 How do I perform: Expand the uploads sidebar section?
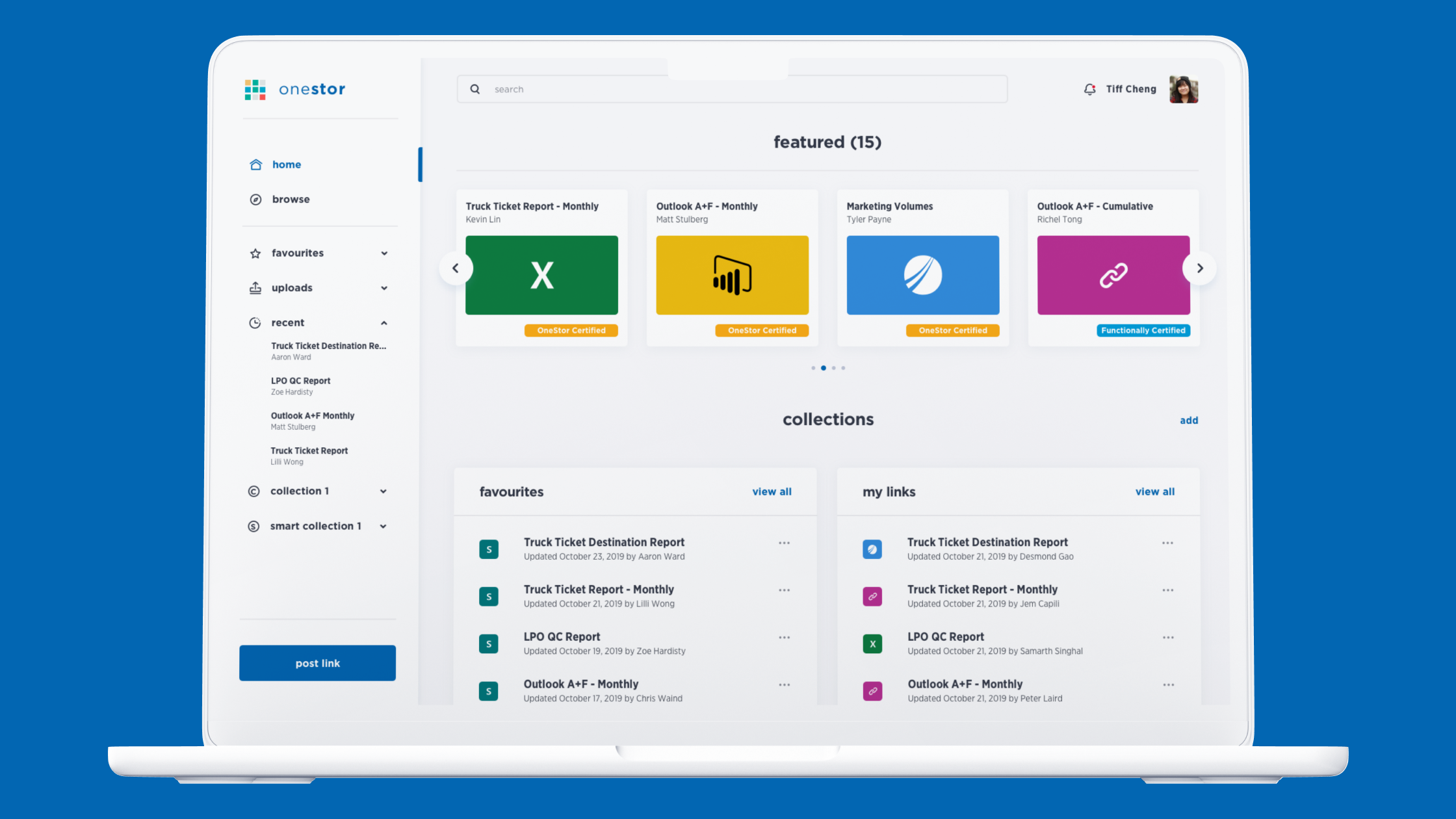click(x=384, y=288)
